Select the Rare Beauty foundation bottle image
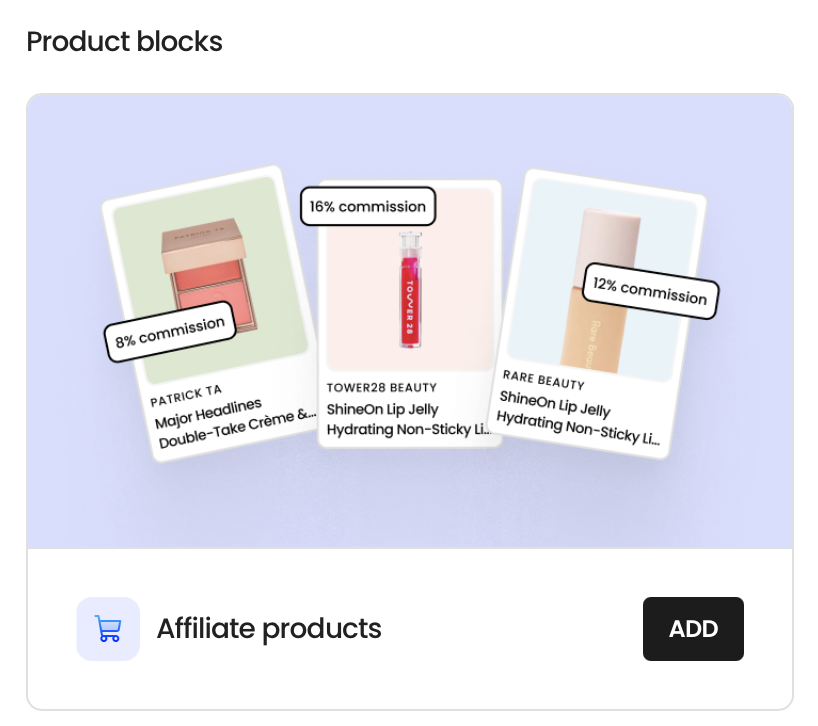Image resolution: width=818 pixels, height=726 pixels. click(x=602, y=280)
